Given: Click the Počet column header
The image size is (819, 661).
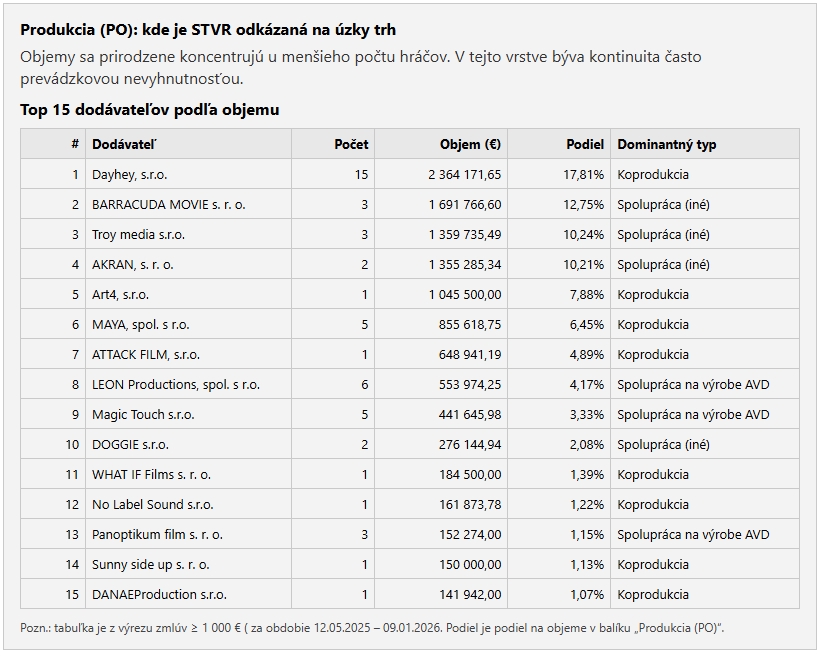Looking at the screenshot, I should [351, 144].
